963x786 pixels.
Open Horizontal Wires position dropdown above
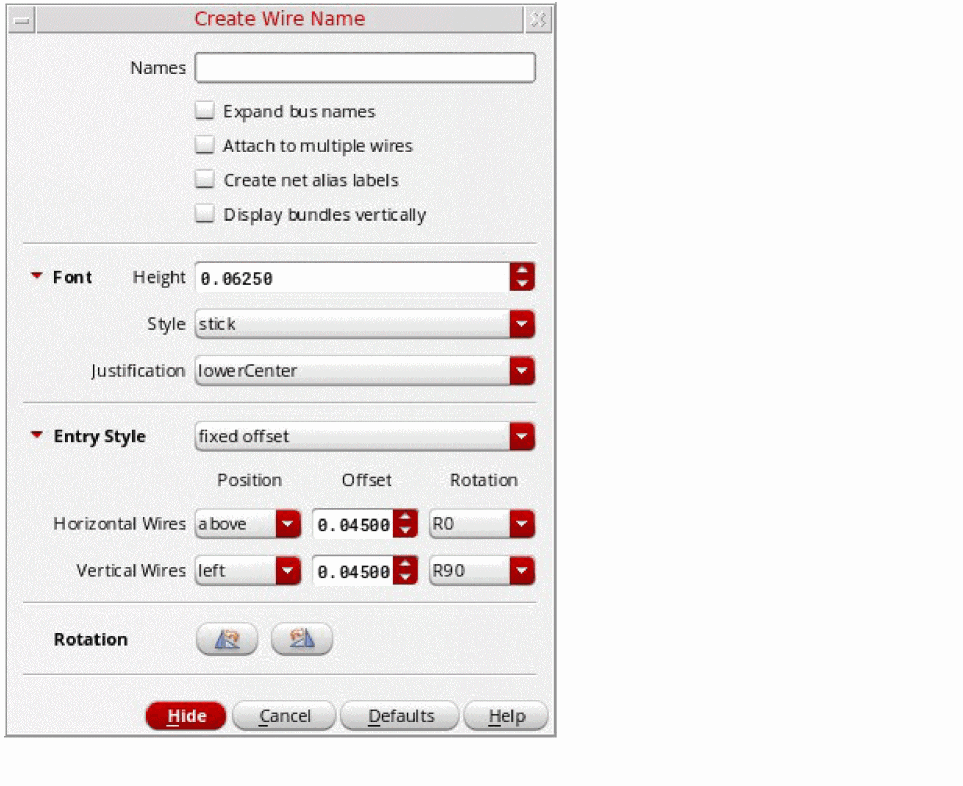[248, 524]
